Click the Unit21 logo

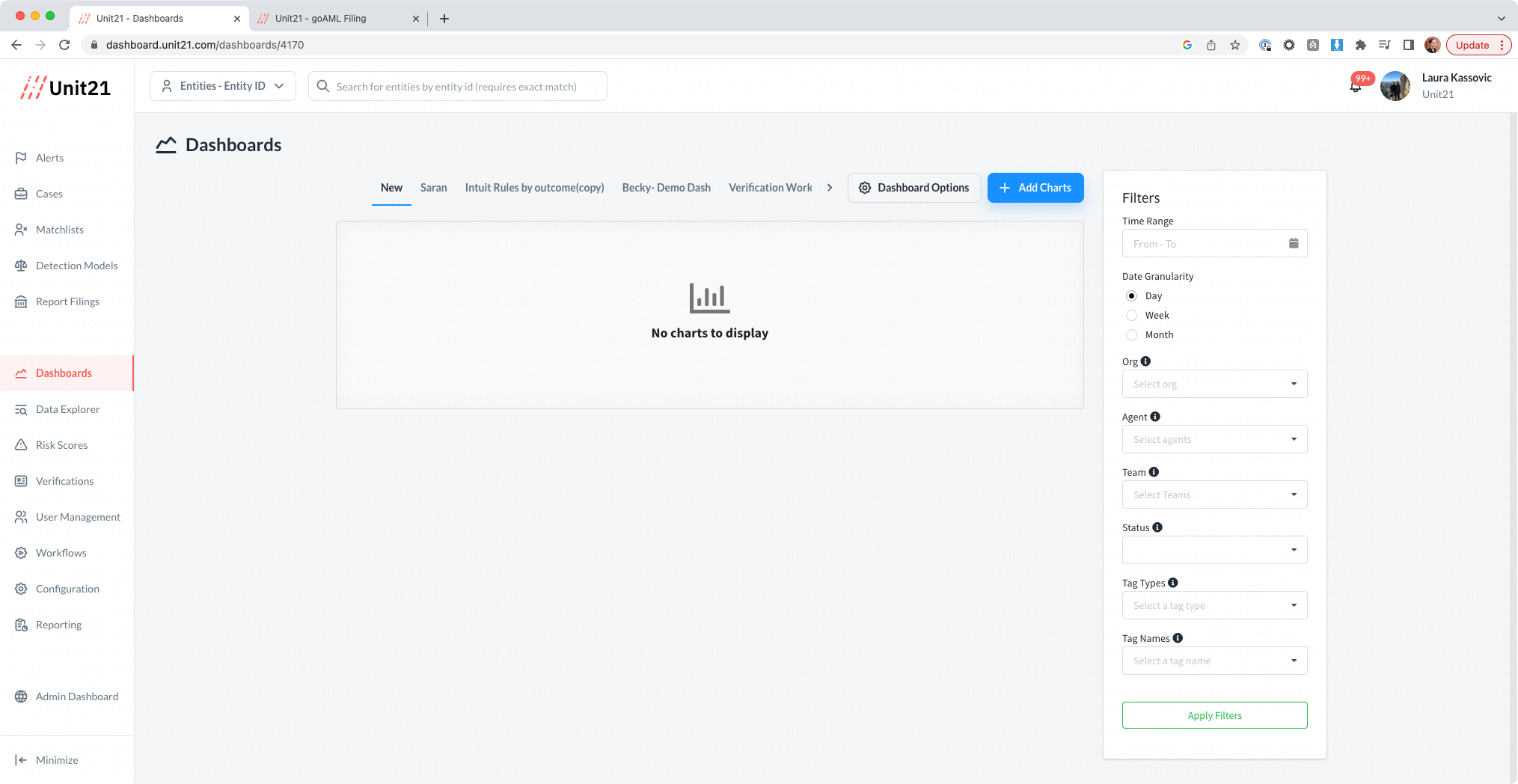point(66,88)
